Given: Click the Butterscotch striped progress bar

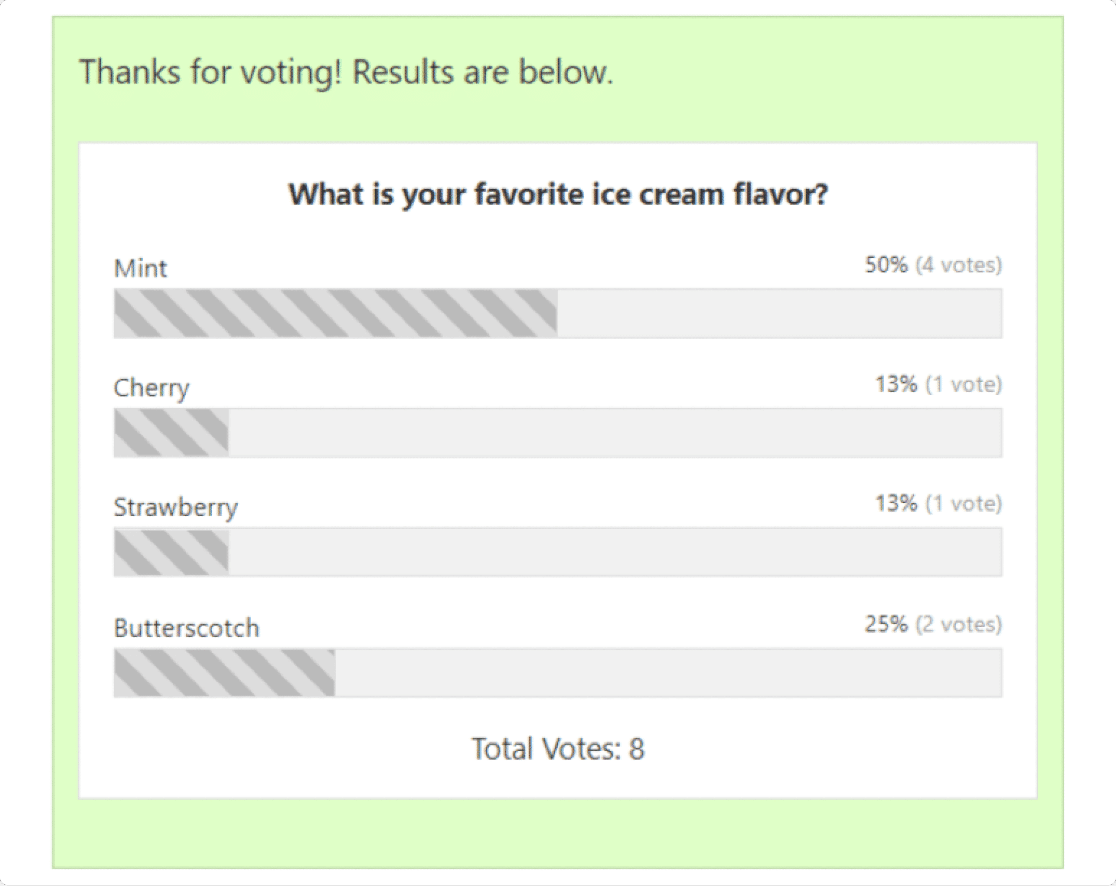Looking at the screenshot, I should click(224, 673).
